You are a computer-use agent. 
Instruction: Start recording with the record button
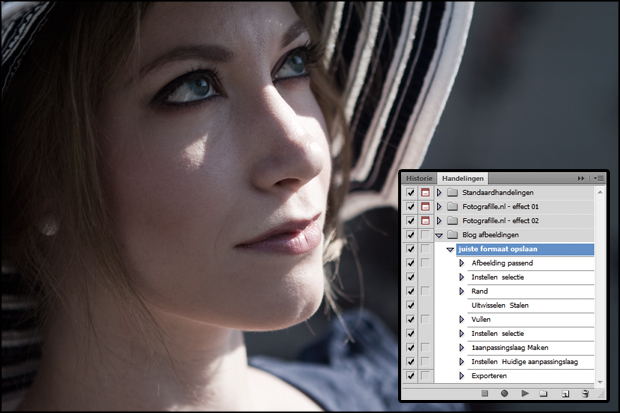(x=504, y=394)
